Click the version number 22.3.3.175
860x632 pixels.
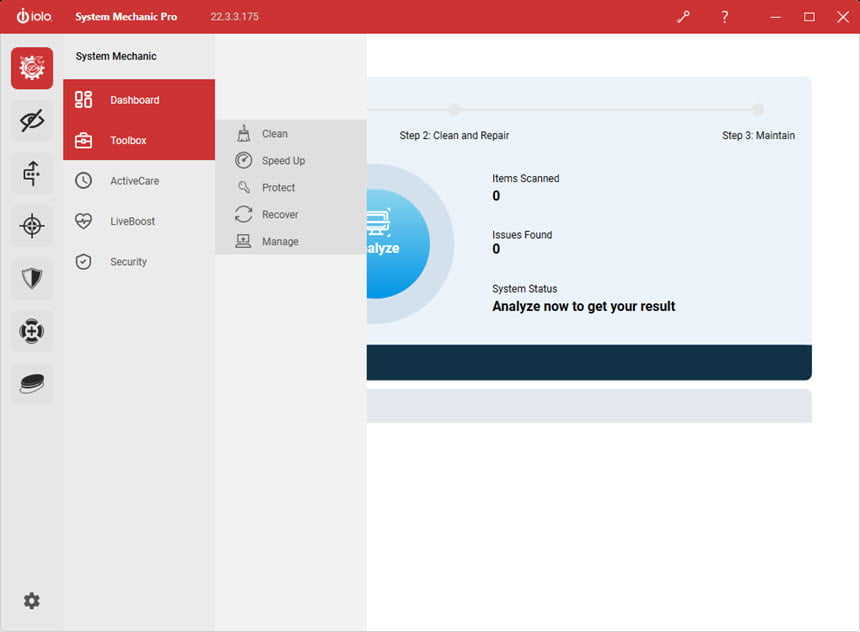pos(234,16)
